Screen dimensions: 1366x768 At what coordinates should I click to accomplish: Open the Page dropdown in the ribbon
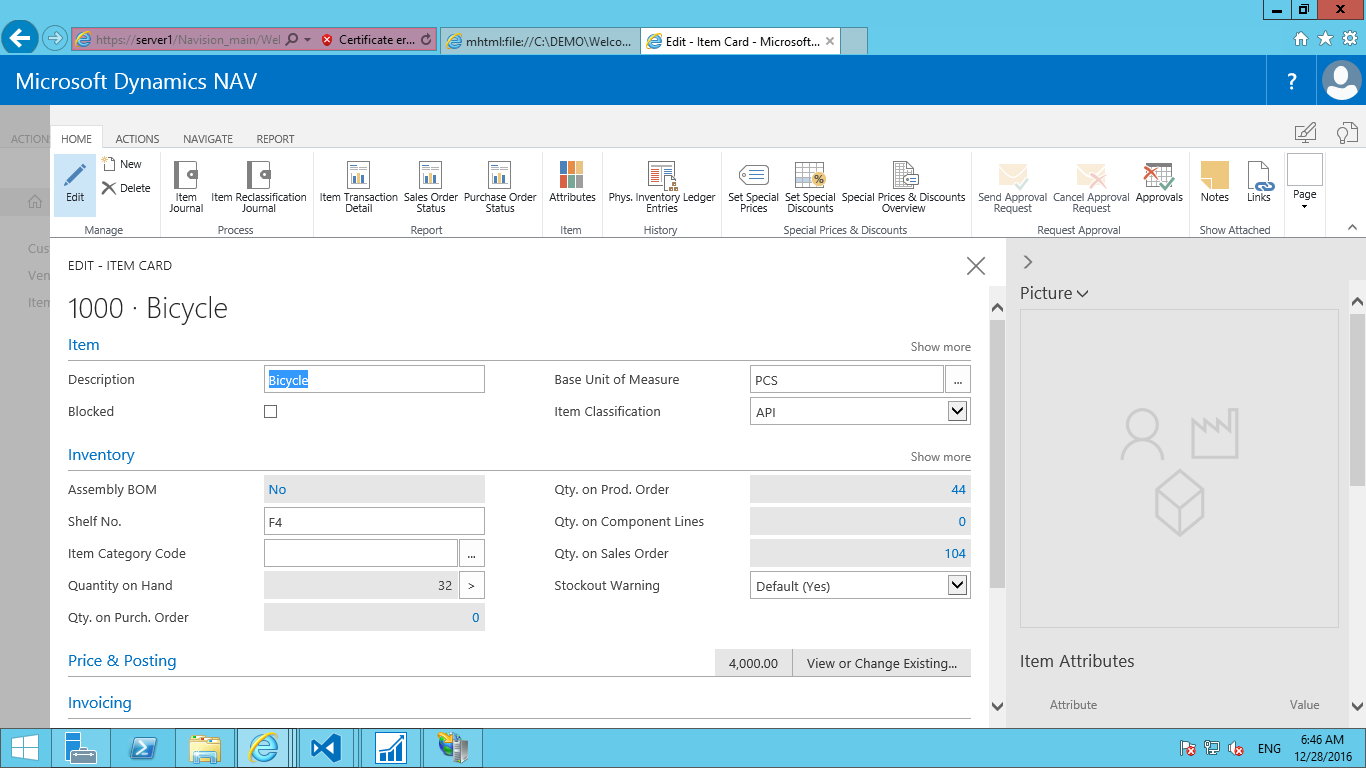(1305, 181)
